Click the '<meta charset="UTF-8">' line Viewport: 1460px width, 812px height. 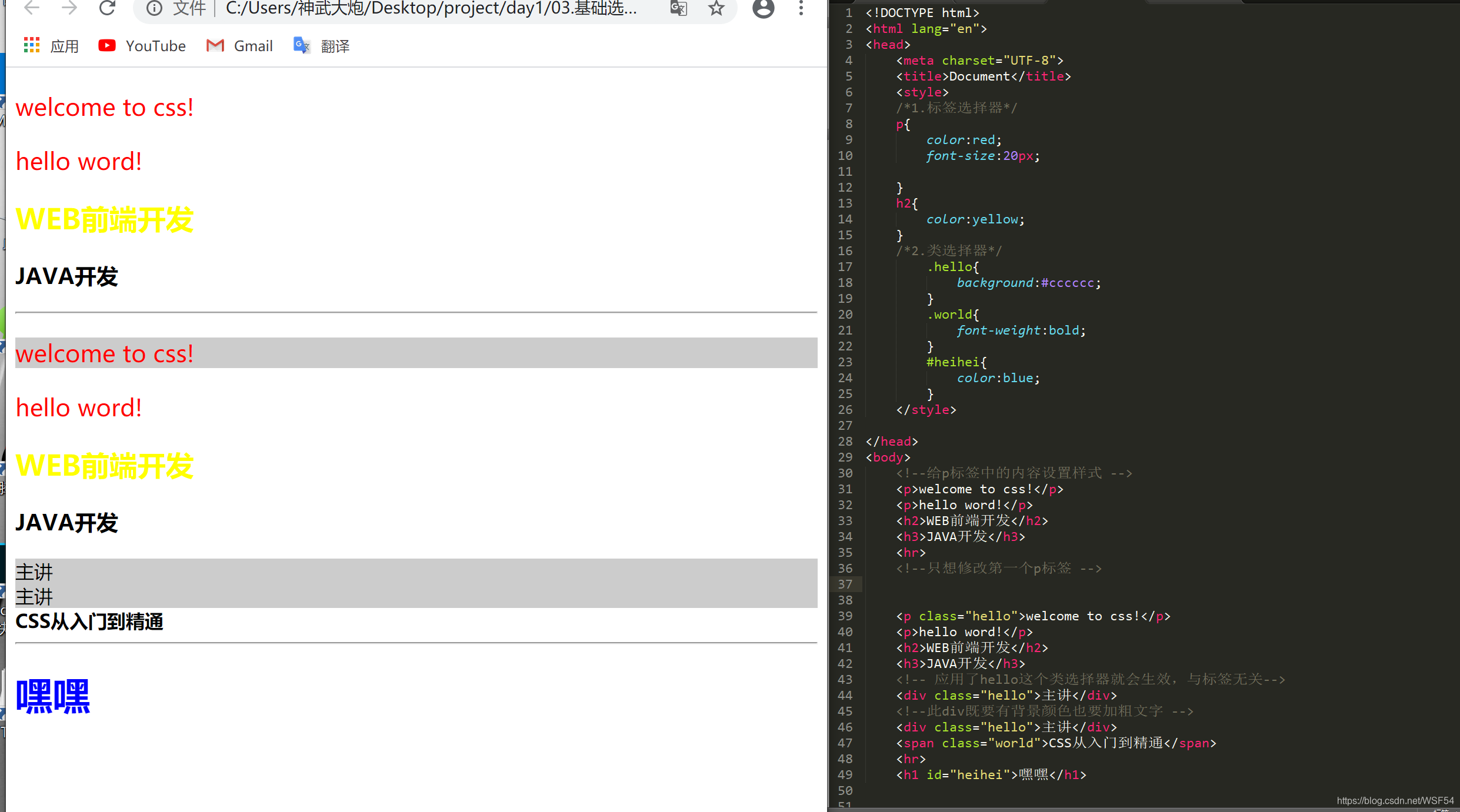tap(979, 61)
